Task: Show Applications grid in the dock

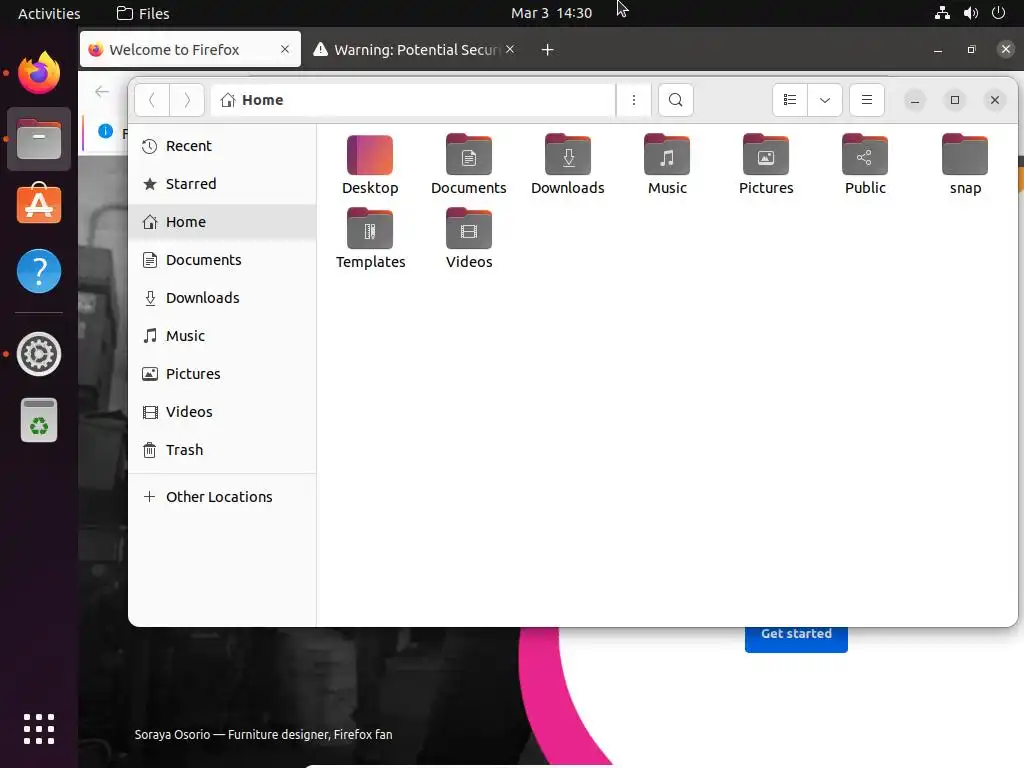Action: (x=39, y=729)
